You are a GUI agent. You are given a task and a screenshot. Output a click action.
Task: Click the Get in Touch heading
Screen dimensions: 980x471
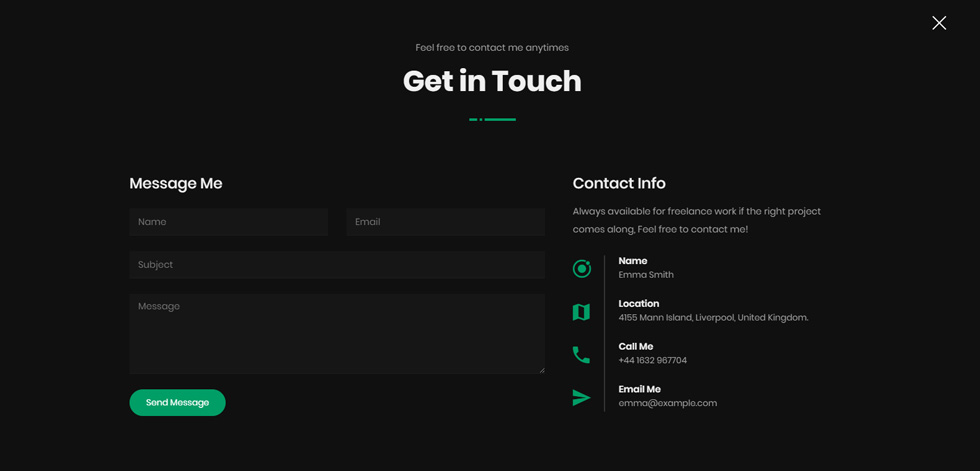[492, 81]
